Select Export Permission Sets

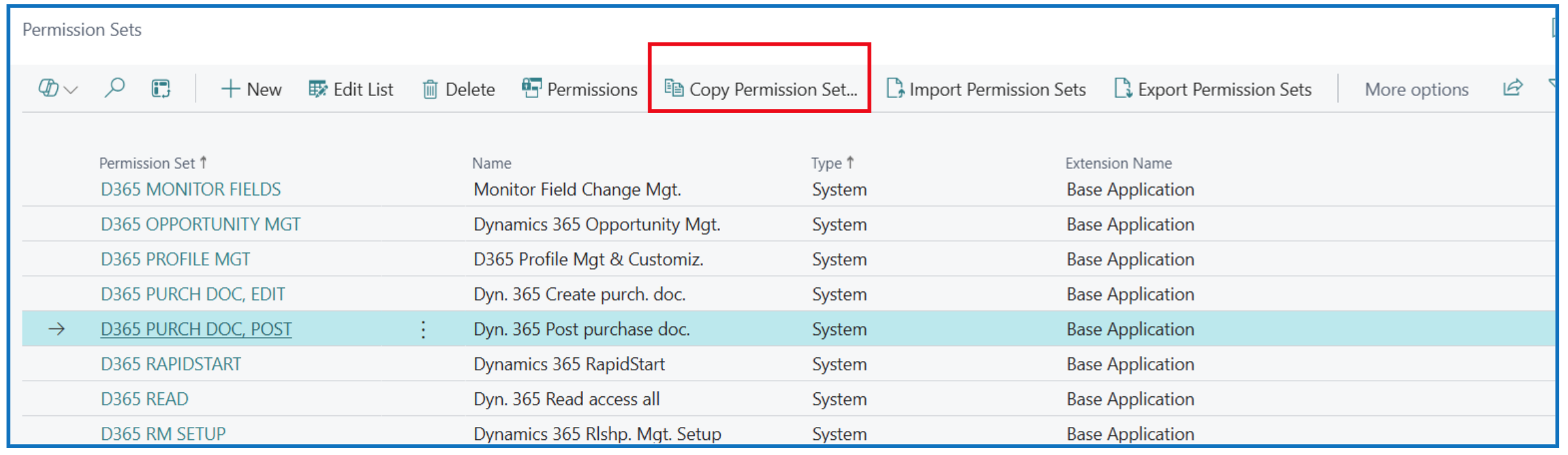(x=1213, y=89)
